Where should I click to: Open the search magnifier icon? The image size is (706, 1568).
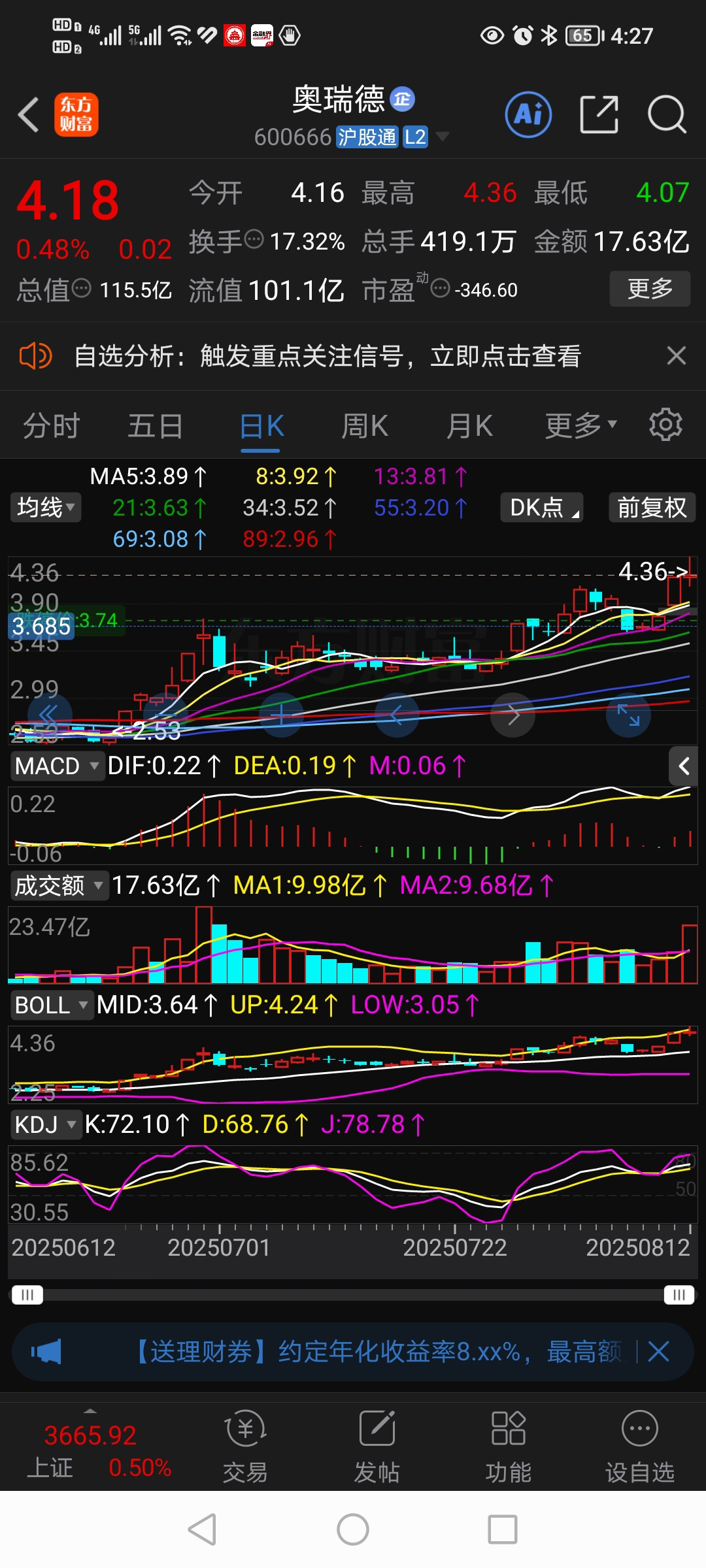coord(667,114)
